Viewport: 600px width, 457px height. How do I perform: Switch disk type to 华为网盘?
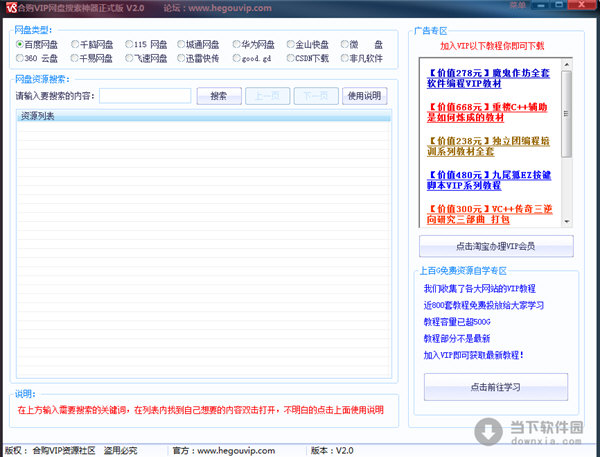[236, 44]
